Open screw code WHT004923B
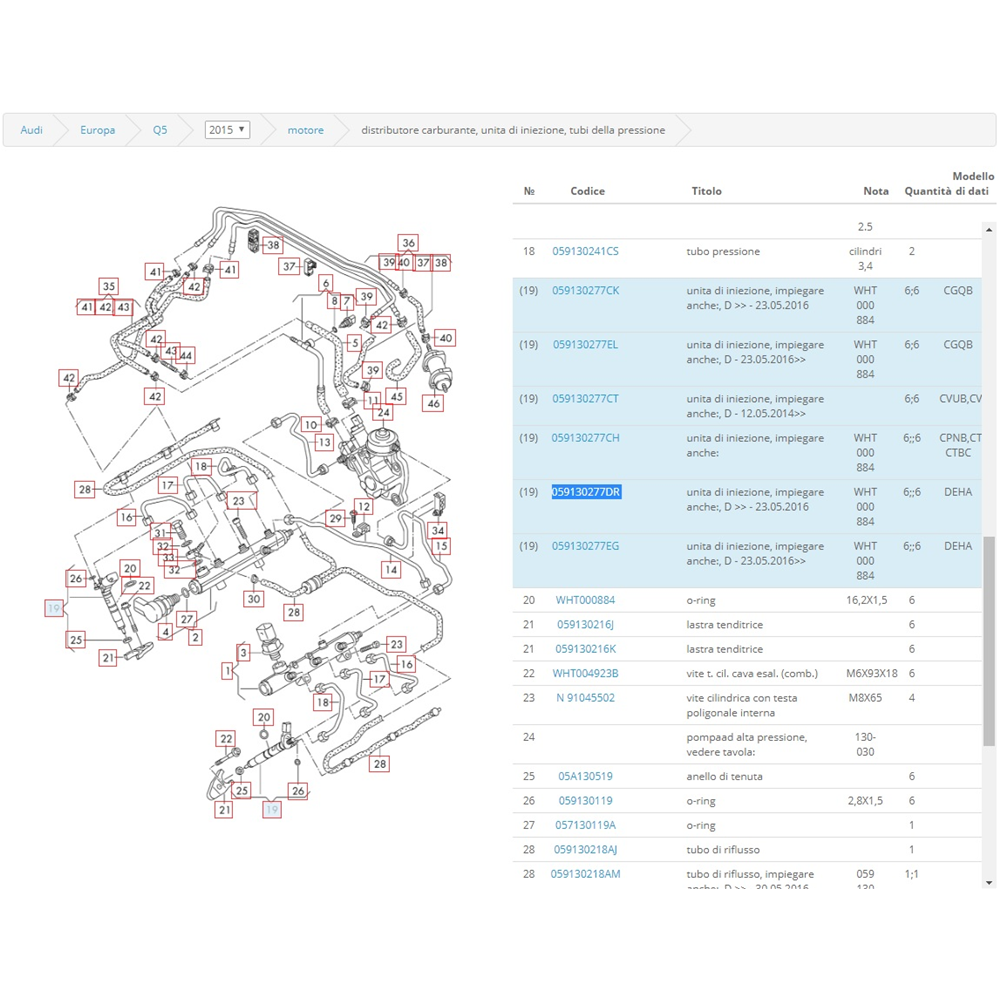Image resolution: width=1000 pixels, height=1000 pixels. pos(585,673)
